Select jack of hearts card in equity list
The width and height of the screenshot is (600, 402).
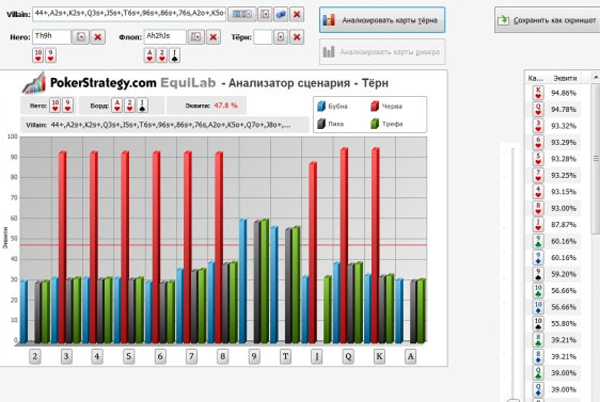[x=538, y=225]
